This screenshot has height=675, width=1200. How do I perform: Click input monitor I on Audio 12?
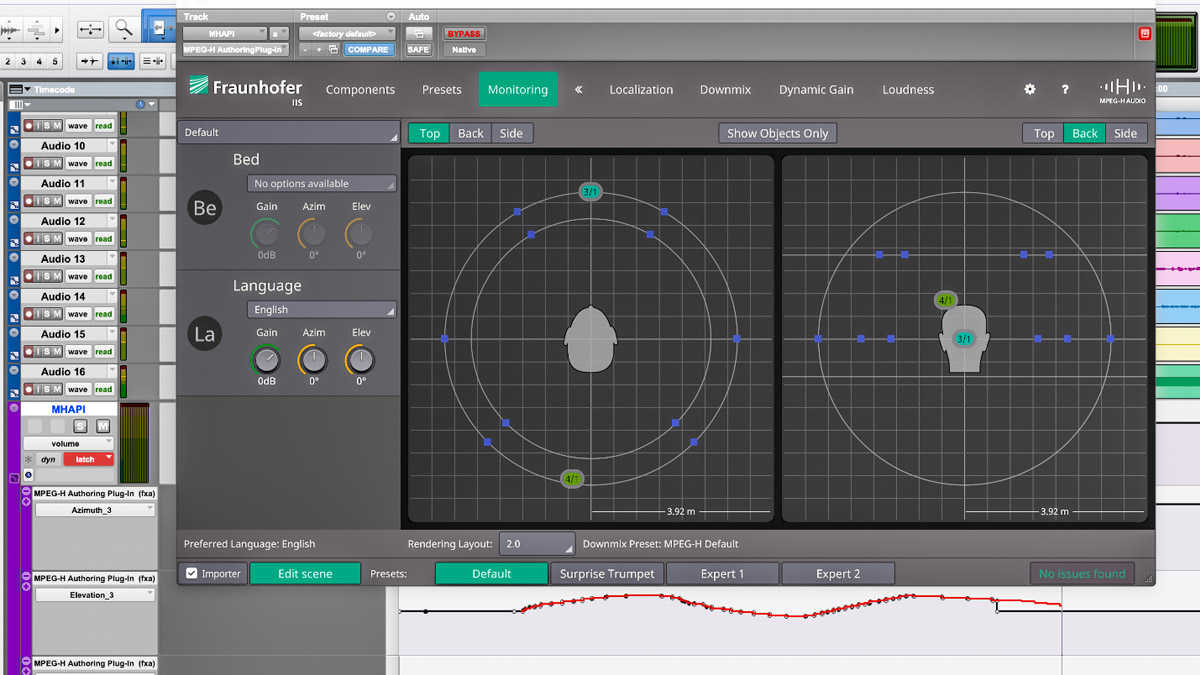[39, 238]
